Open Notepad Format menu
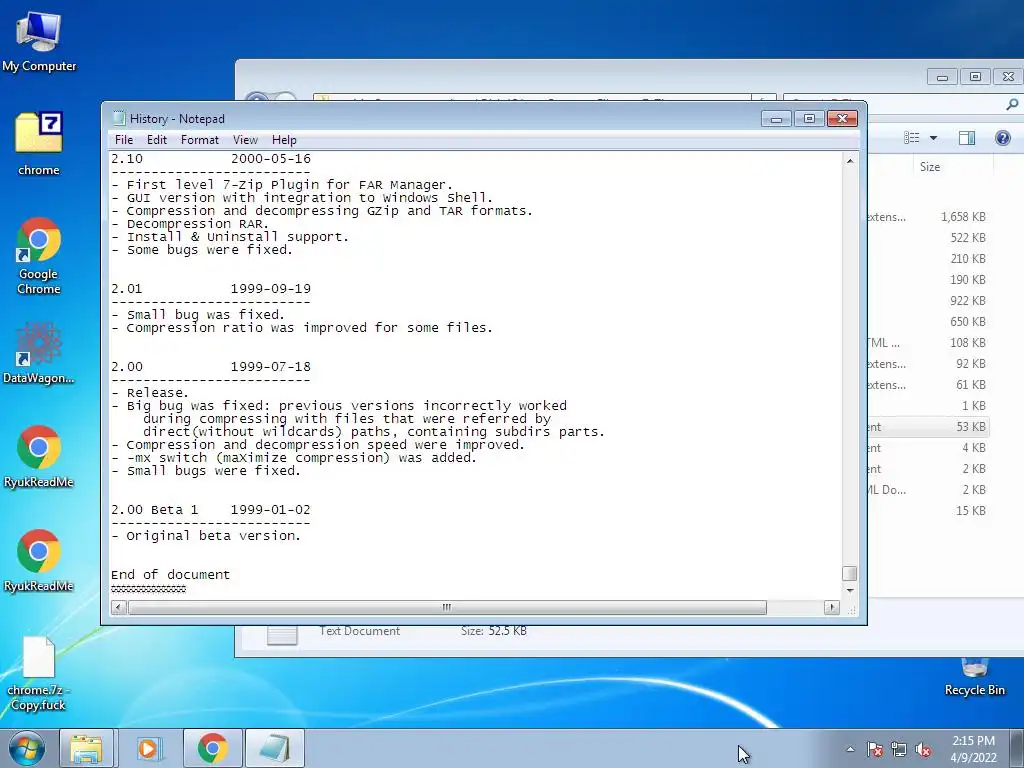The height and width of the screenshot is (768, 1024). pyautogui.click(x=200, y=140)
